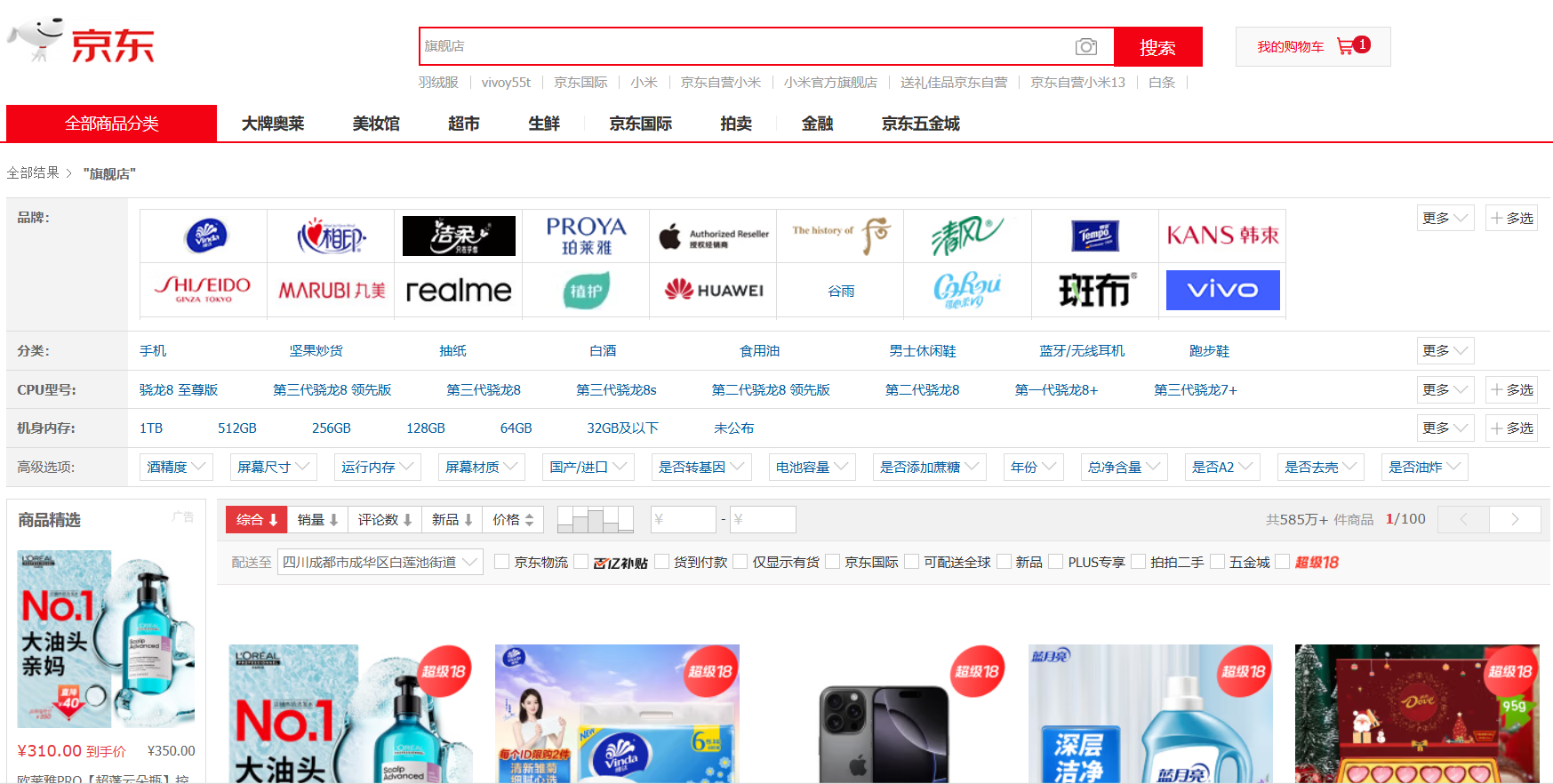Switch product list layout view icon
Image resolution: width=1553 pixels, height=784 pixels.
595,519
